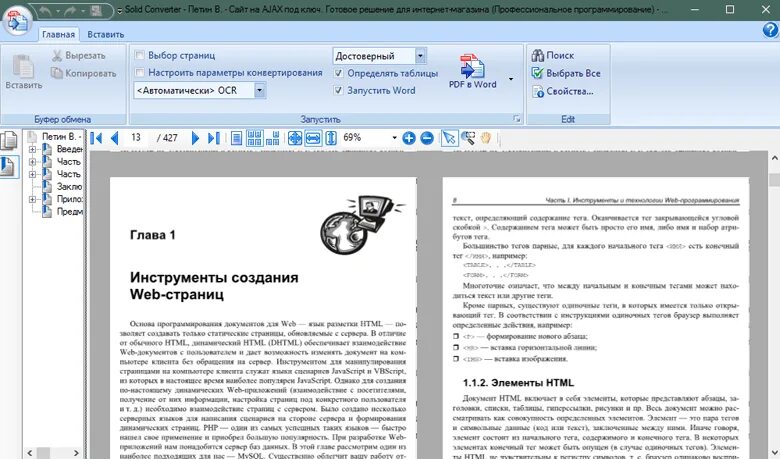Image resolution: width=780 pixels, height=459 pixels.
Task: Select the Hand pan tool
Action: click(x=486, y=138)
